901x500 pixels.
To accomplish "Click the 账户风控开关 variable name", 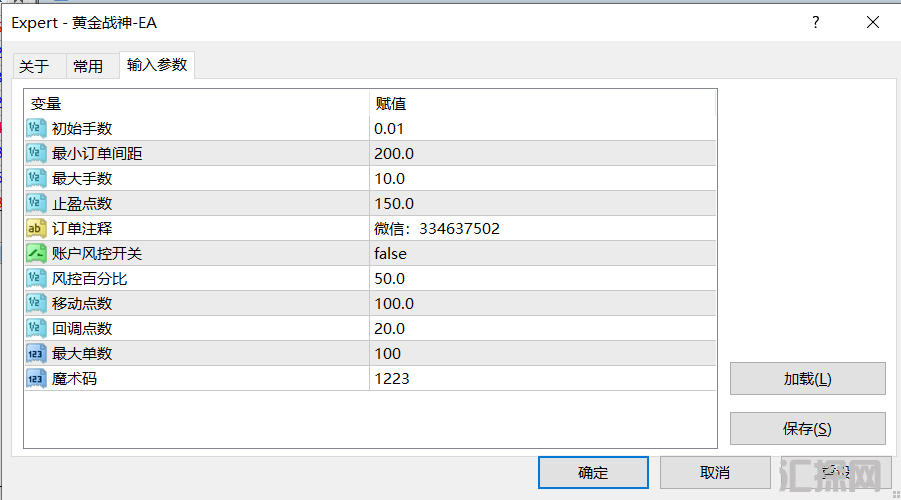I will click(x=97, y=253).
